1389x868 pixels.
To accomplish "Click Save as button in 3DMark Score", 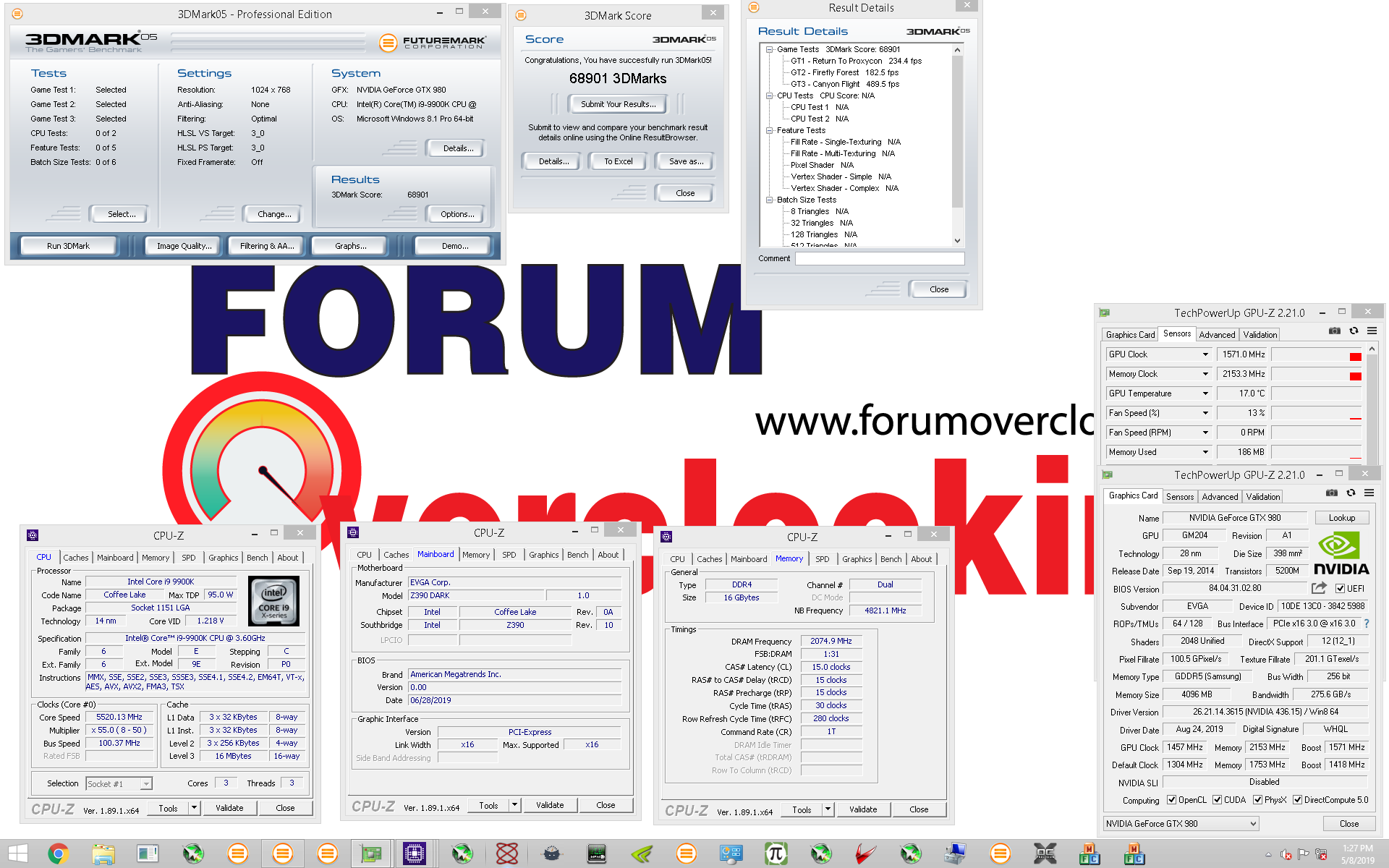I will point(686,161).
